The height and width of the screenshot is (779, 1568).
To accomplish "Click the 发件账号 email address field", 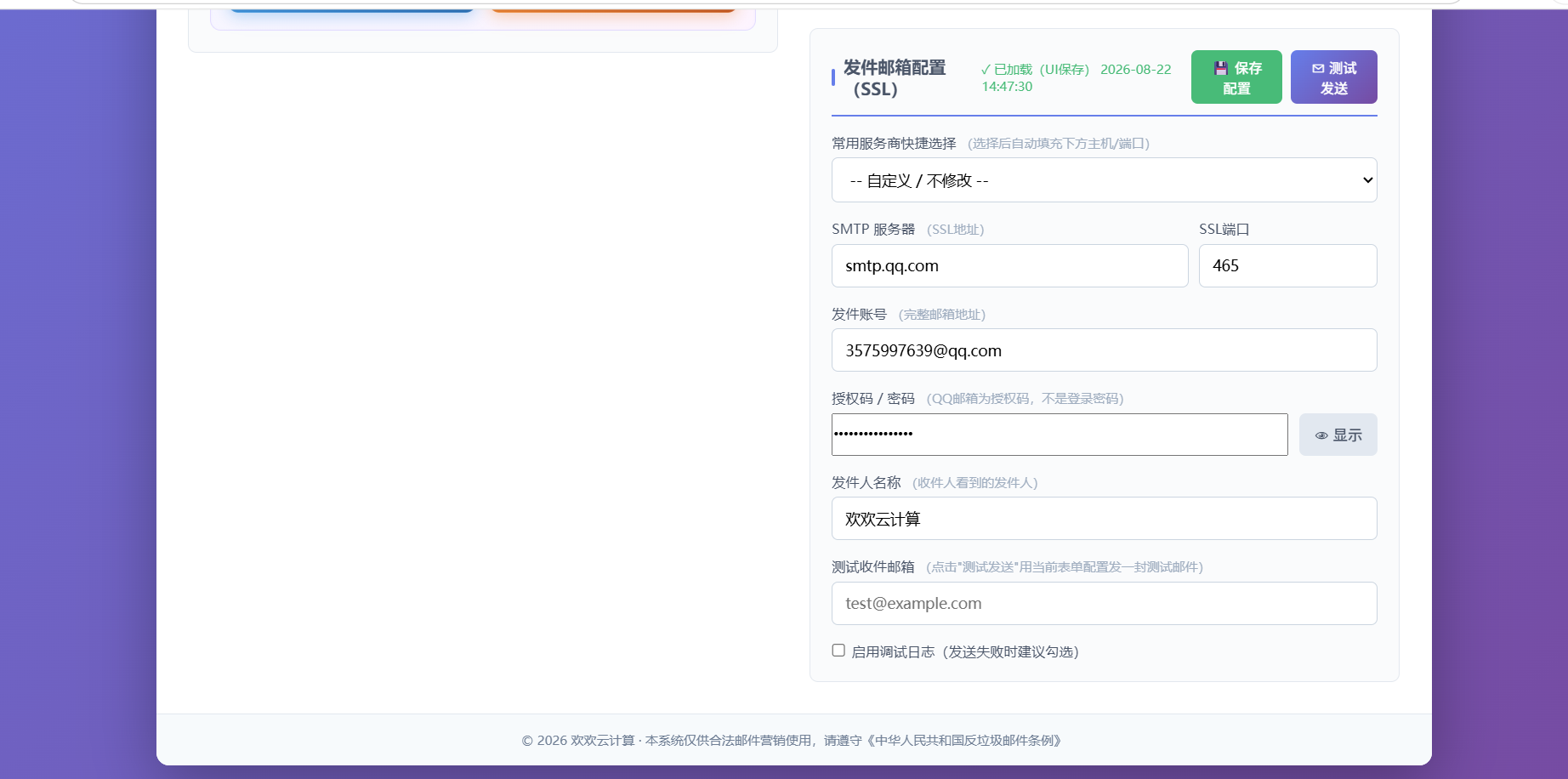I will tap(1104, 350).
